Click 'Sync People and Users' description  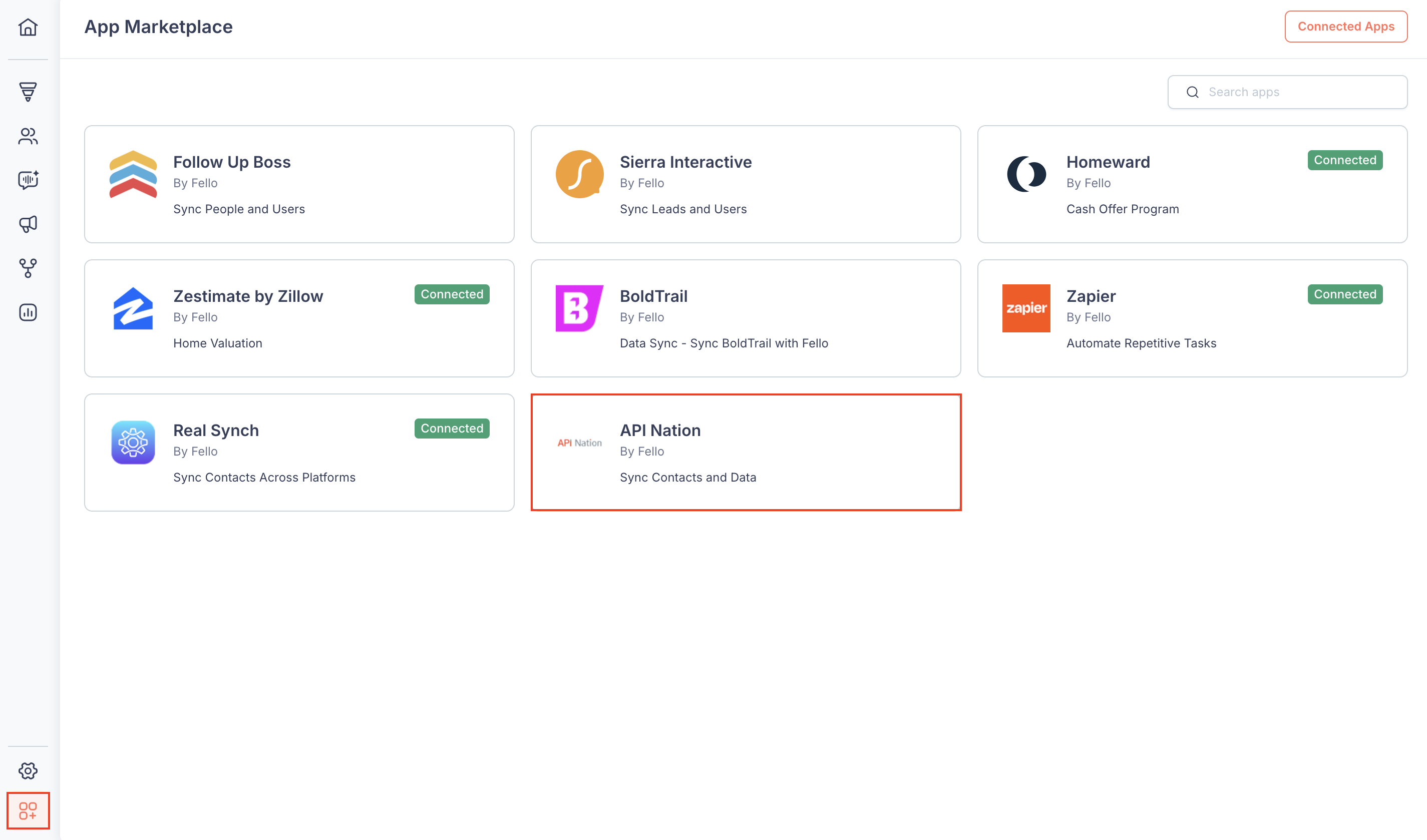[239, 209]
